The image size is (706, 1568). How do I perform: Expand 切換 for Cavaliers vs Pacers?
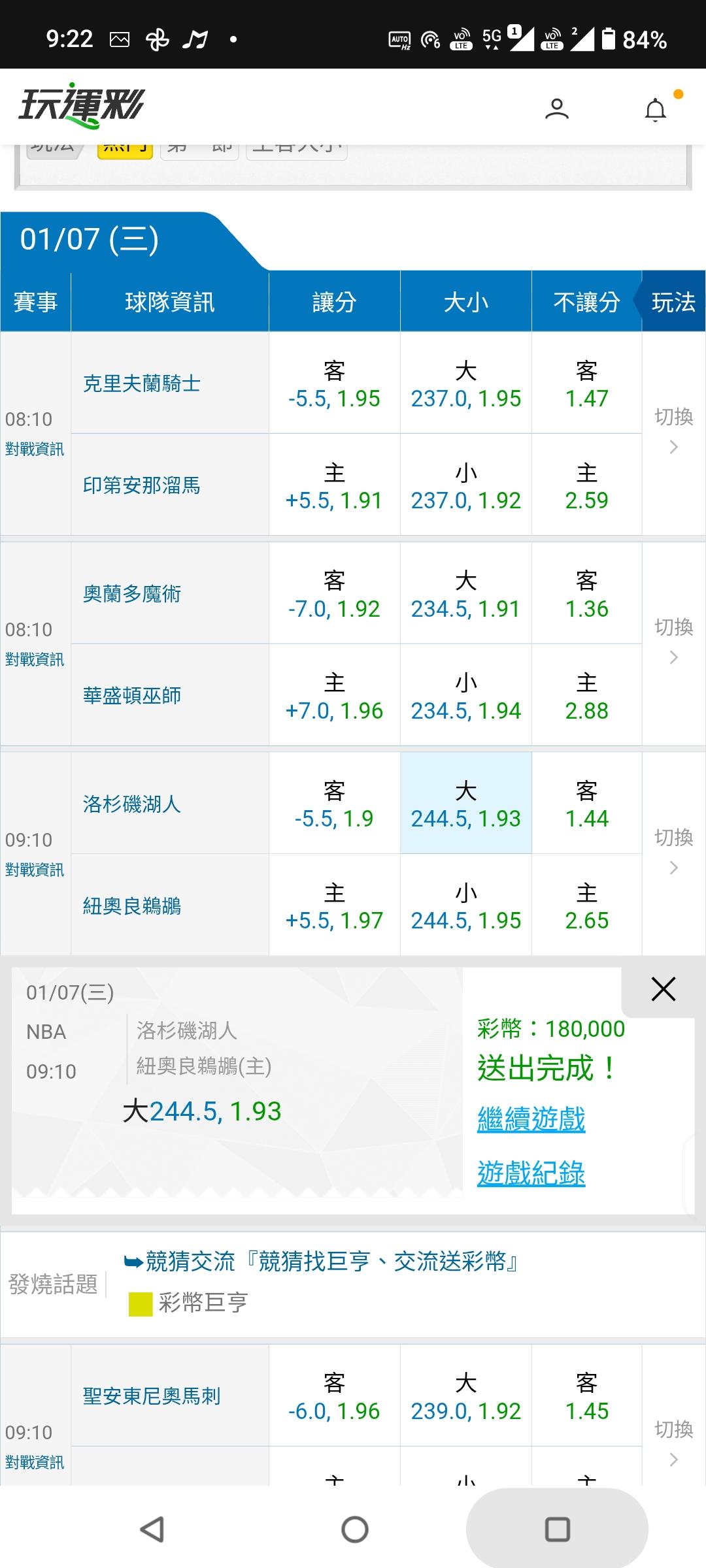(673, 431)
